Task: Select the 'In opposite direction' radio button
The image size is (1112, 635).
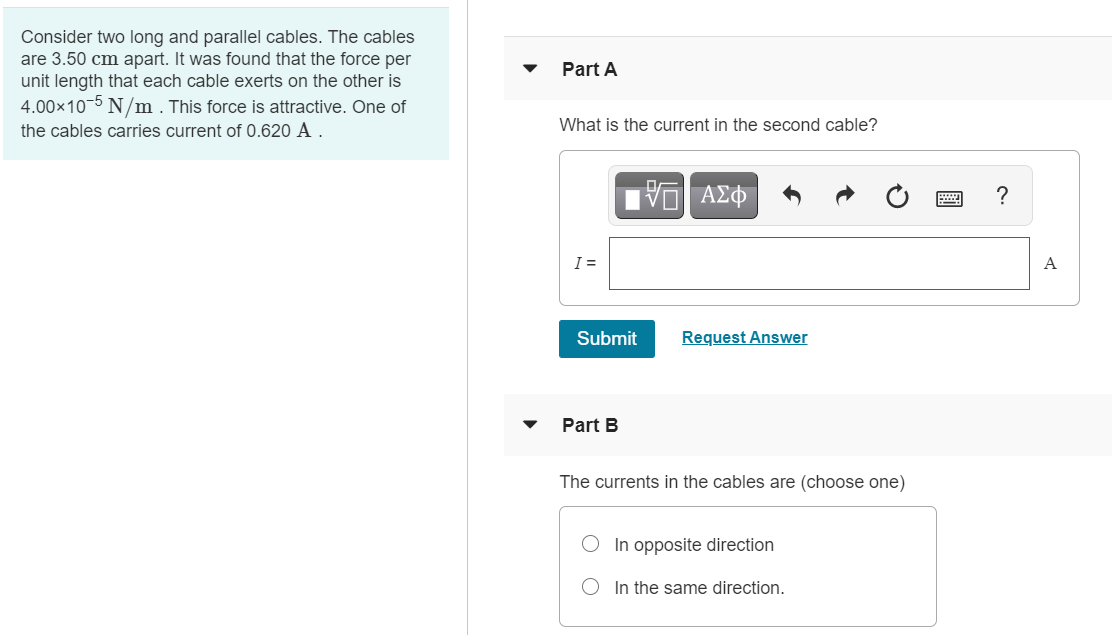Action: click(590, 543)
